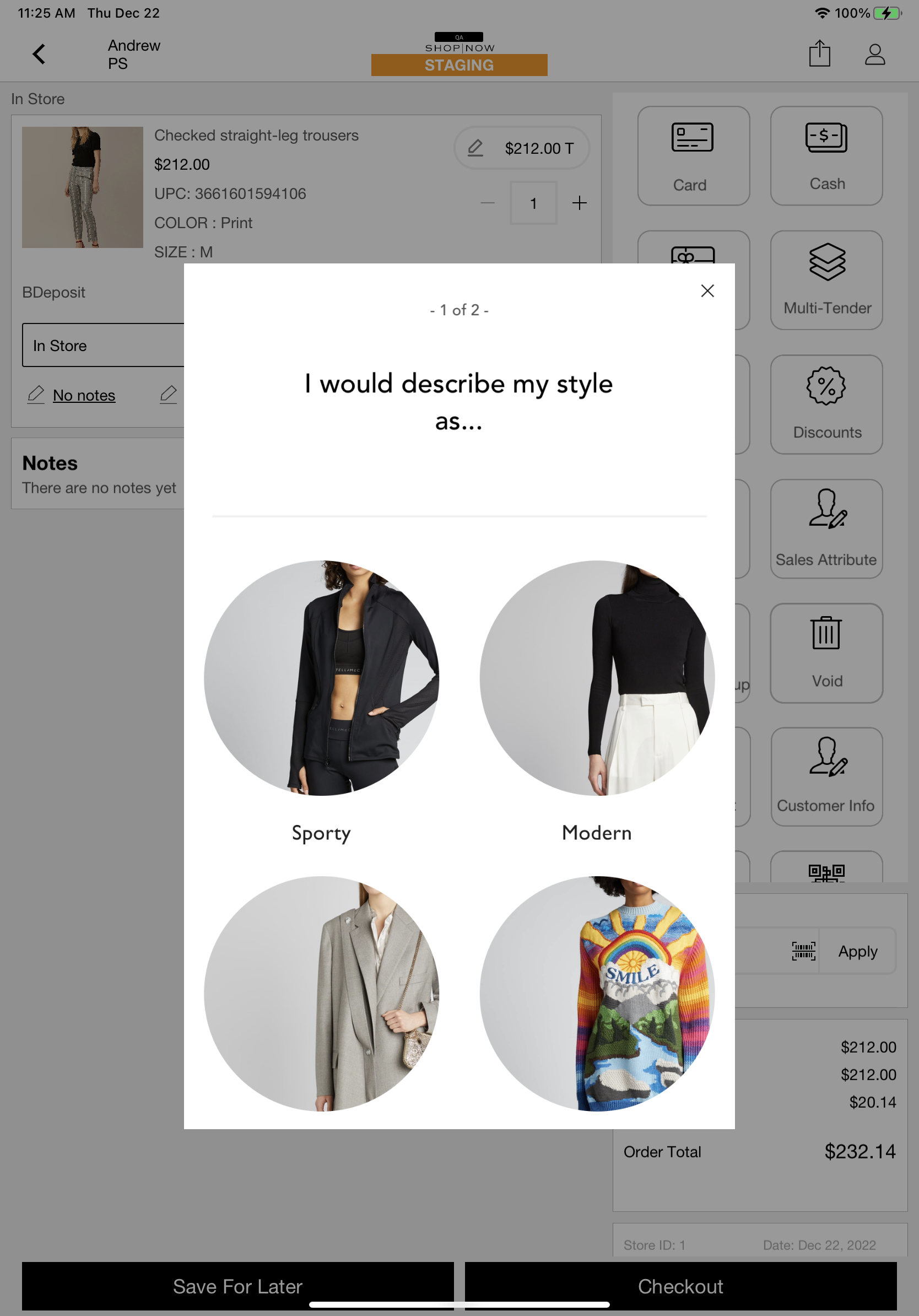Choose the colorful SMILE sweater style

coord(597,993)
